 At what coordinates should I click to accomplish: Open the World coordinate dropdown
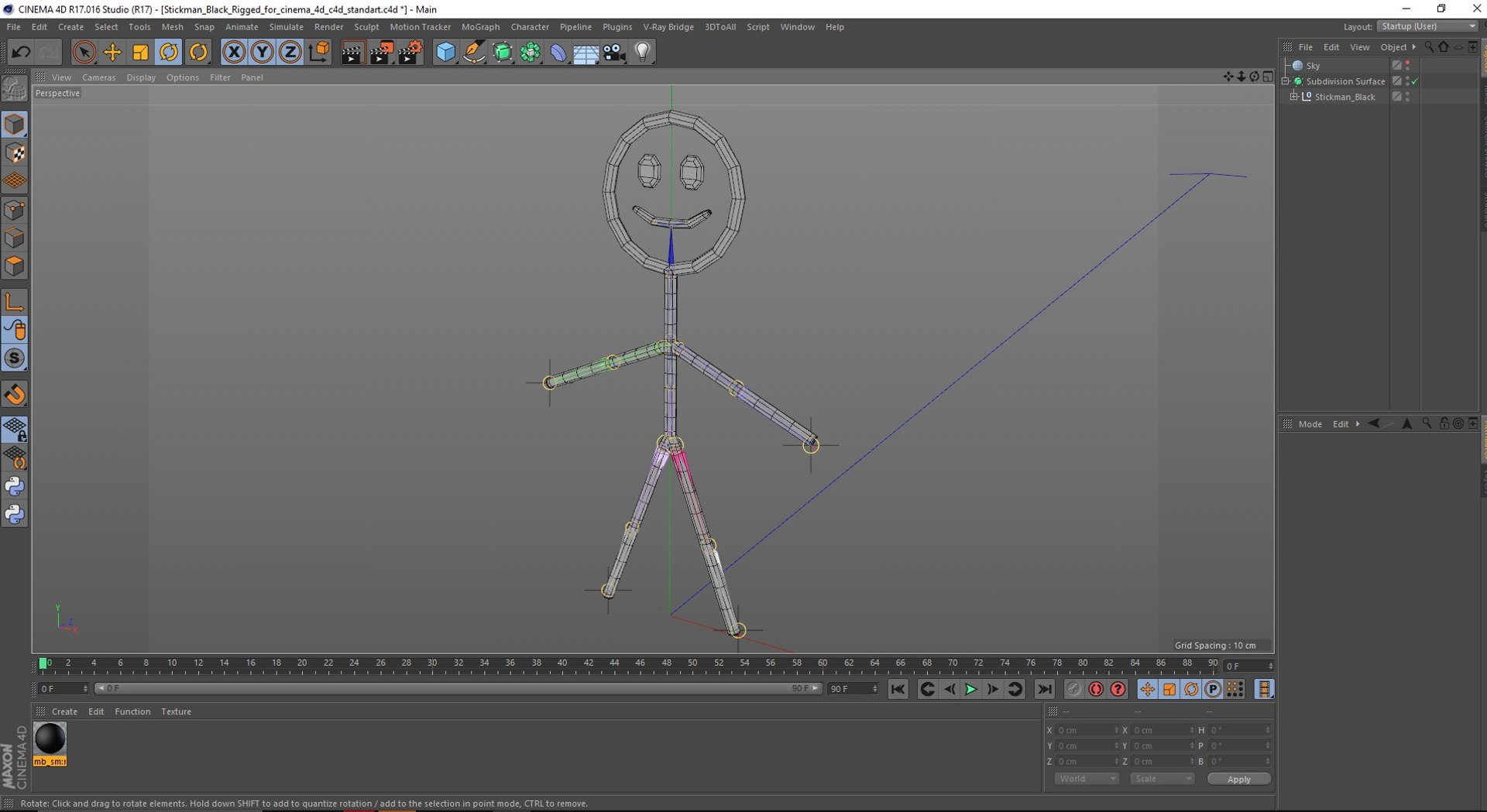click(1086, 779)
